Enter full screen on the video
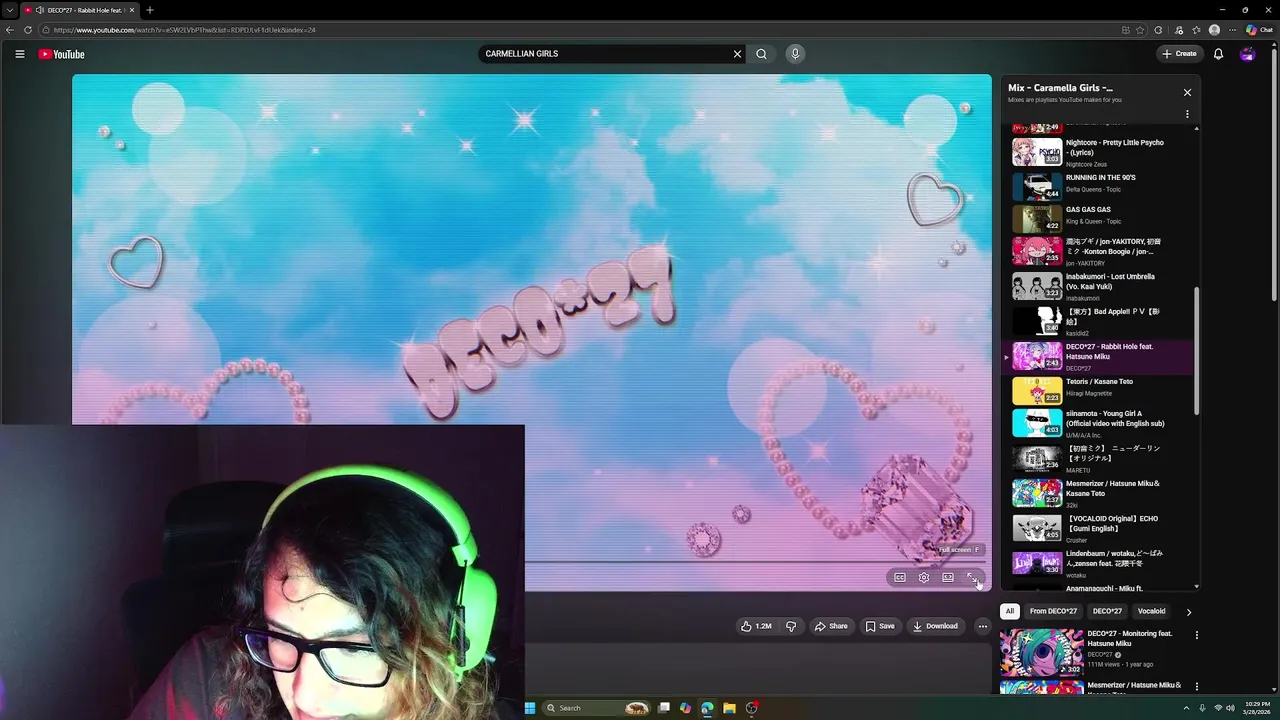This screenshot has width=1280, height=720. point(971,577)
